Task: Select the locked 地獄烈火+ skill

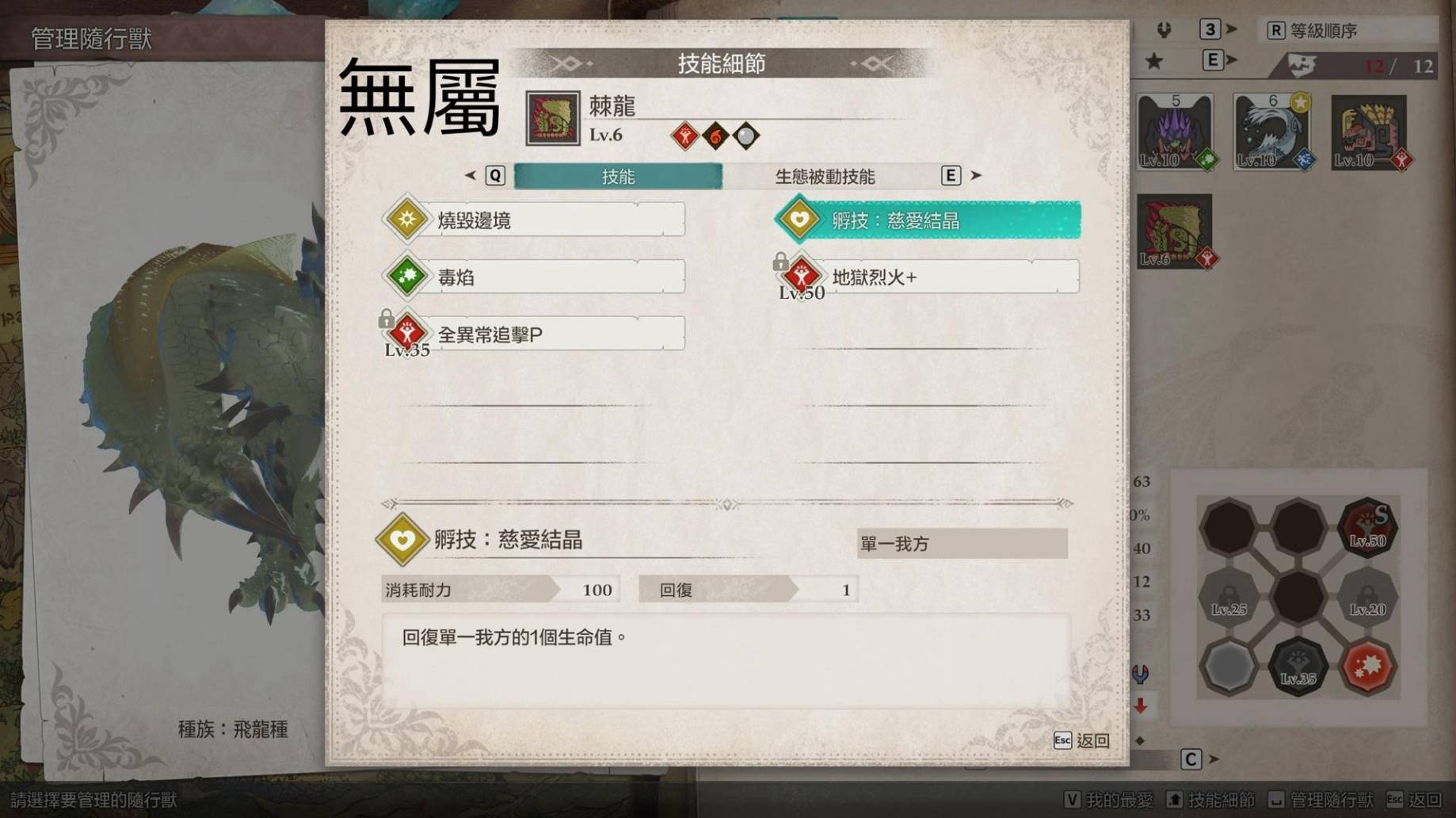Action: pyautogui.click(x=928, y=277)
